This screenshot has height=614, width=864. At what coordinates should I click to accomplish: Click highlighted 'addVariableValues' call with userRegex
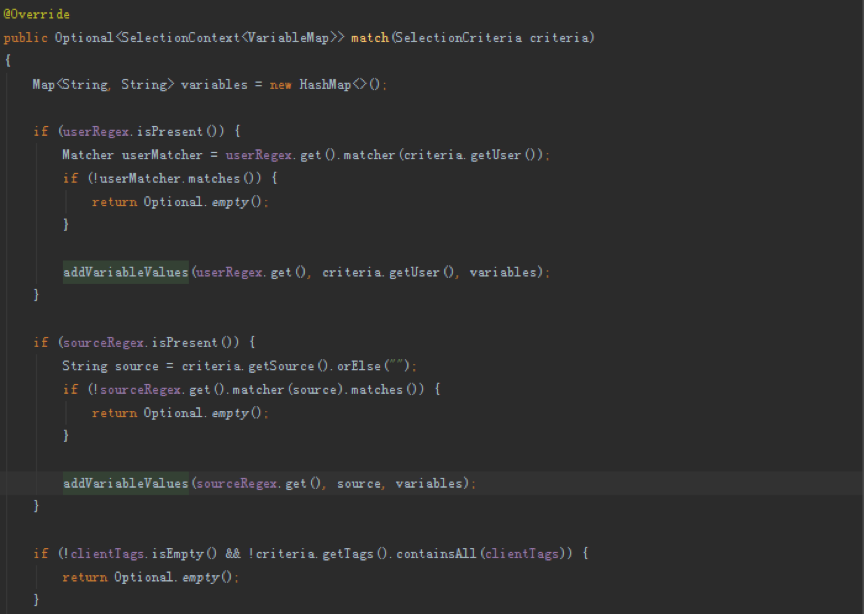pyautogui.click(x=126, y=272)
